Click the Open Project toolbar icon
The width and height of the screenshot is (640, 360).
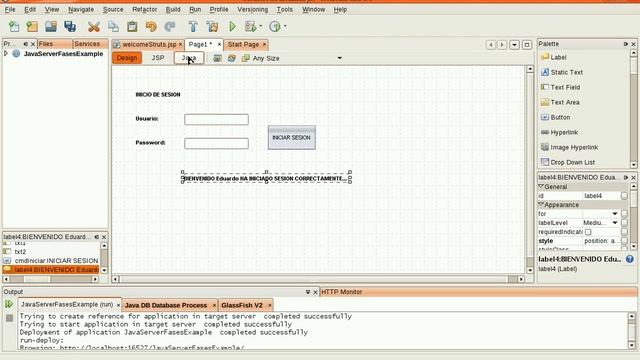click(x=51, y=27)
